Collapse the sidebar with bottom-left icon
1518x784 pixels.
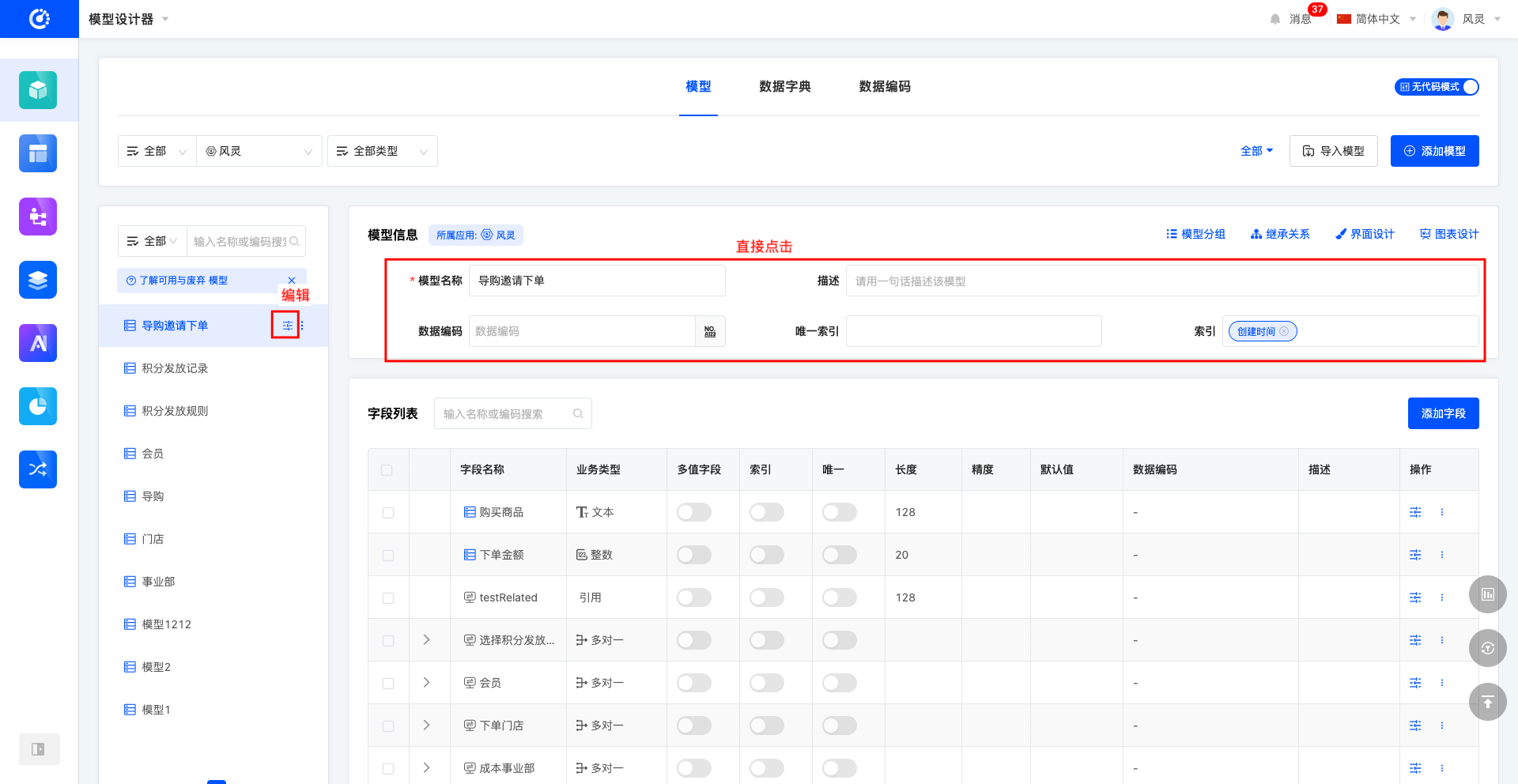tap(38, 749)
